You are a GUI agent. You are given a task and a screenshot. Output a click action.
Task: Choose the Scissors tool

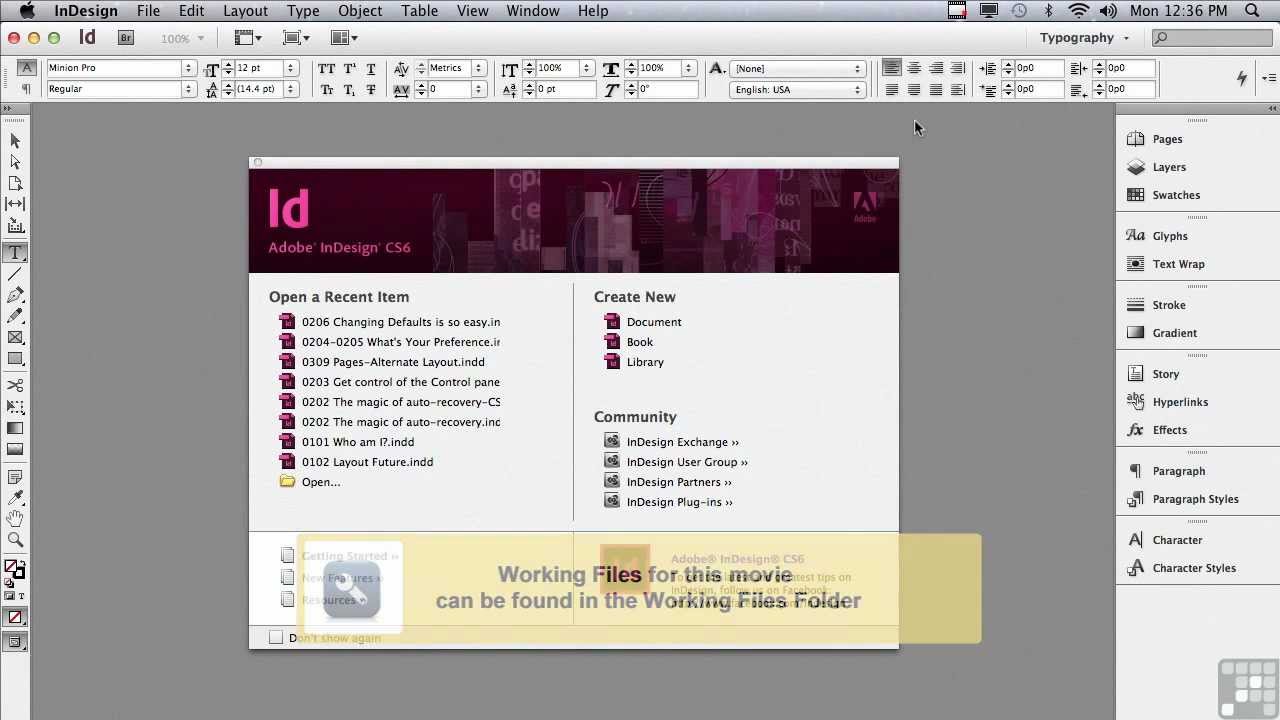click(x=15, y=386)
